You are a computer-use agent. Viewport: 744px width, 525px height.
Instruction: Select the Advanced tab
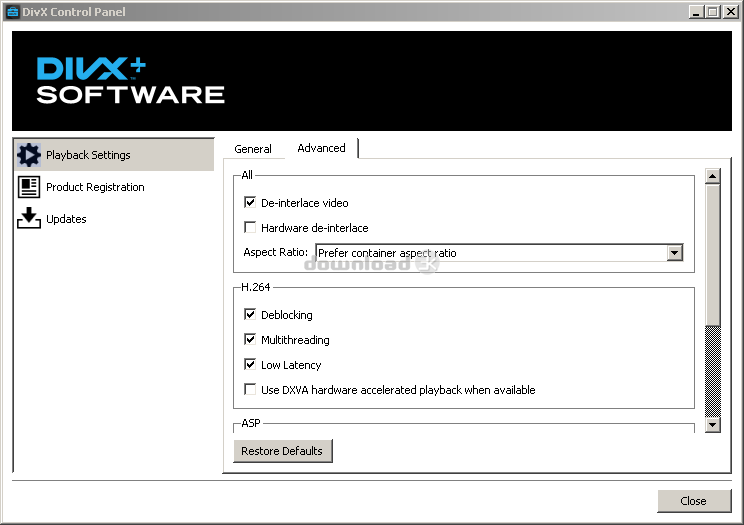(321, 148)
